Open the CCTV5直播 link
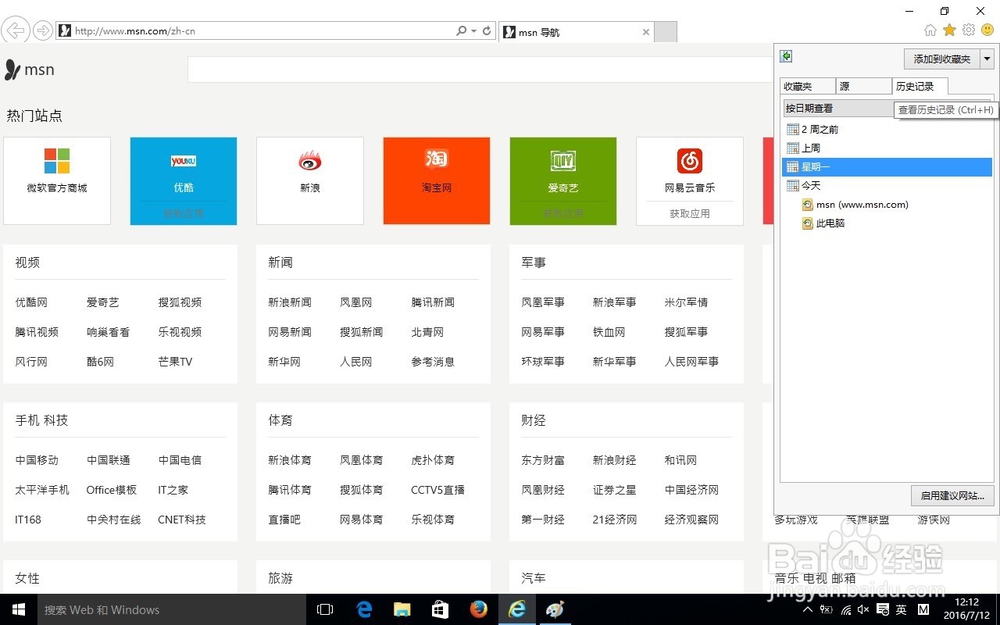 pyautogui.click(x=438, y=490)
